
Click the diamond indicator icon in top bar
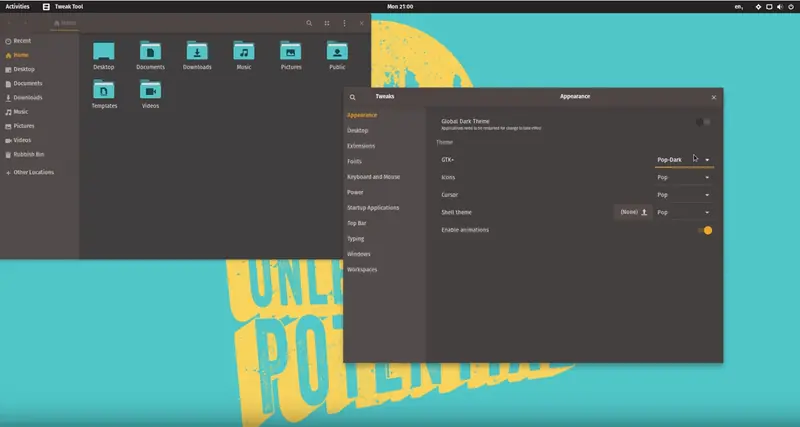tap(758, 7)
